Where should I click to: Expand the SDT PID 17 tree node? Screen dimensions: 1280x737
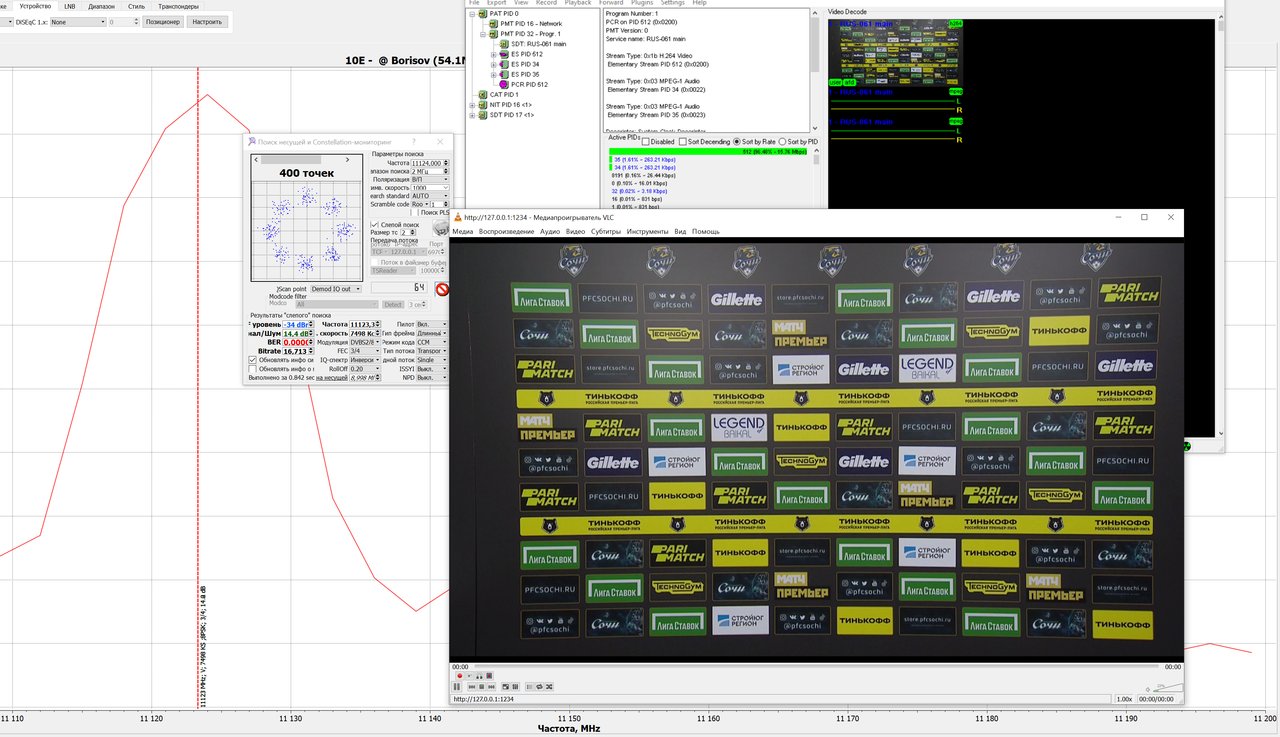tap(472, 115)
